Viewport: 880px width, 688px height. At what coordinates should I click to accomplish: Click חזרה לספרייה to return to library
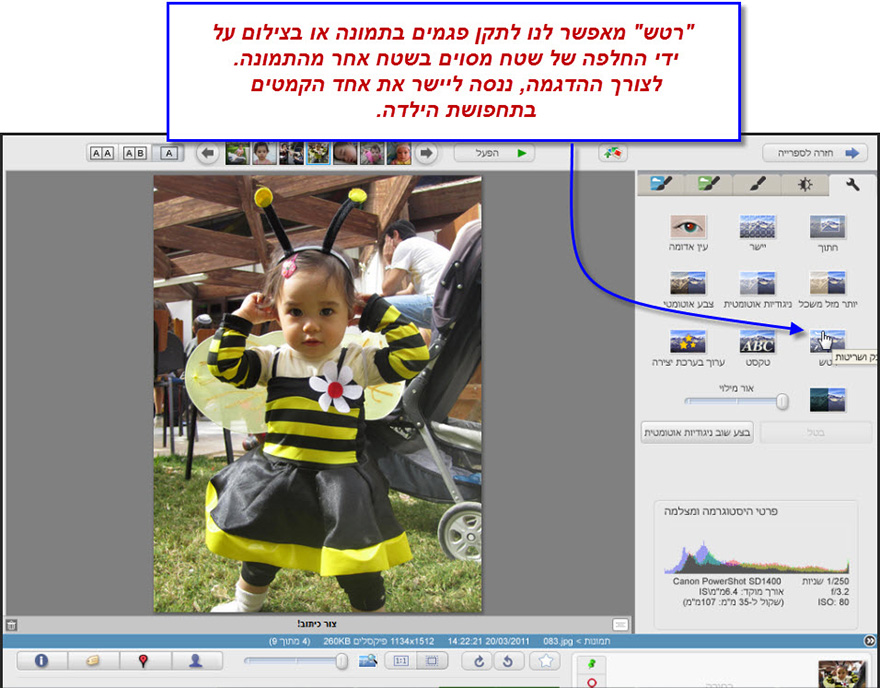pos(815,152)
